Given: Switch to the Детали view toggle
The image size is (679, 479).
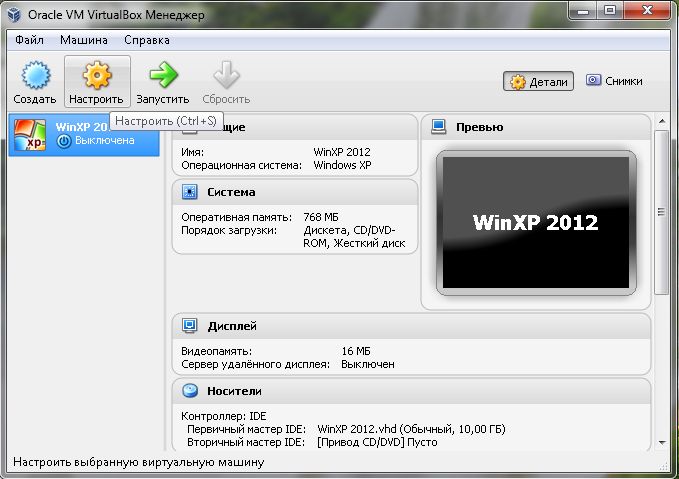Looking at the screenshot, I should pos(539,82).
